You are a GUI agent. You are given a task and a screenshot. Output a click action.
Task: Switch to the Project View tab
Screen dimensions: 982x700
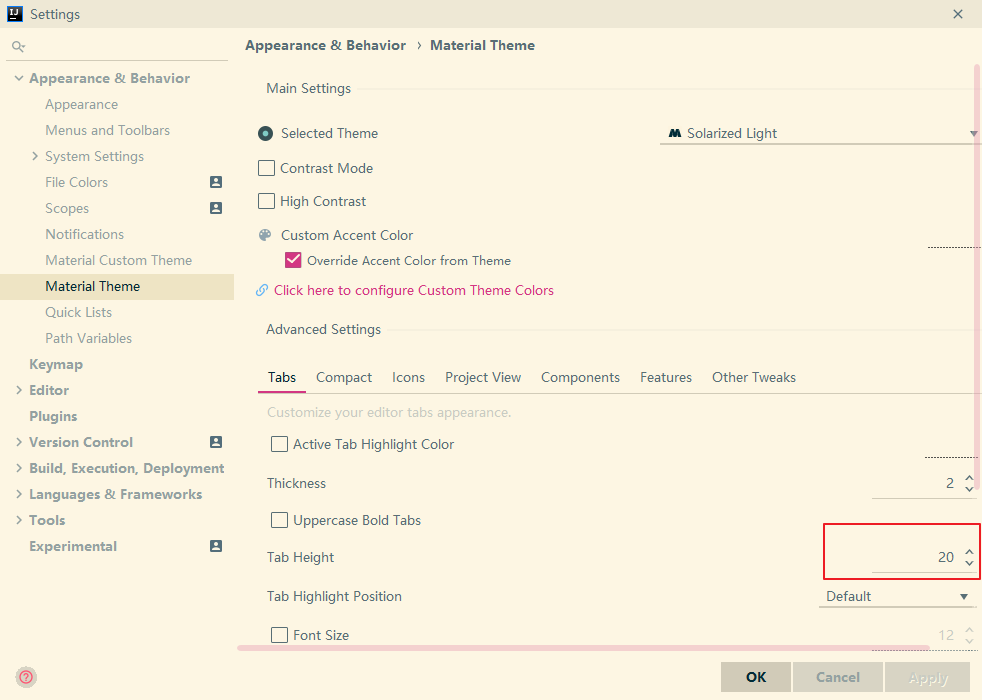(x=483, y=378)
